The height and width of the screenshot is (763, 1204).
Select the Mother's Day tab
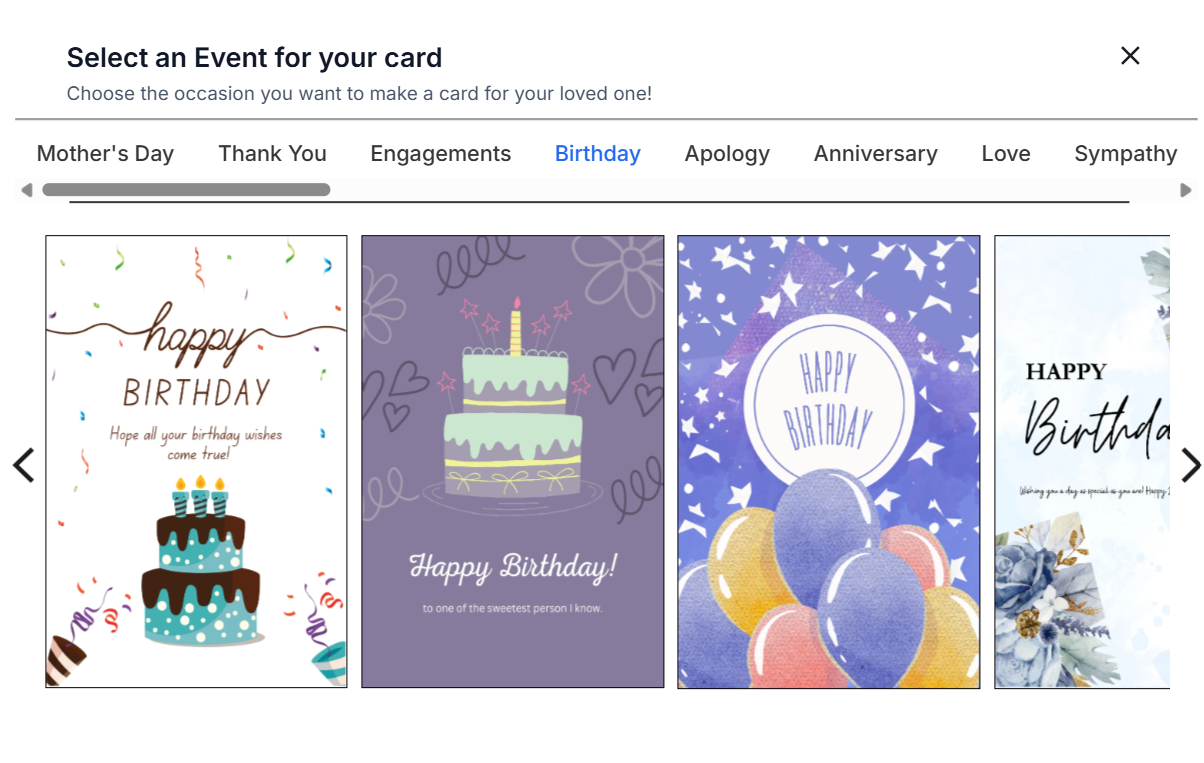pos(105,154)
